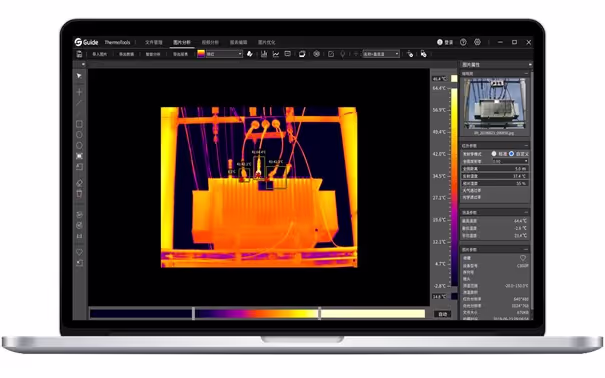Open the temperature display mode dropdown
The width and height of the screenshot is (605, 378).
[381, 54]
